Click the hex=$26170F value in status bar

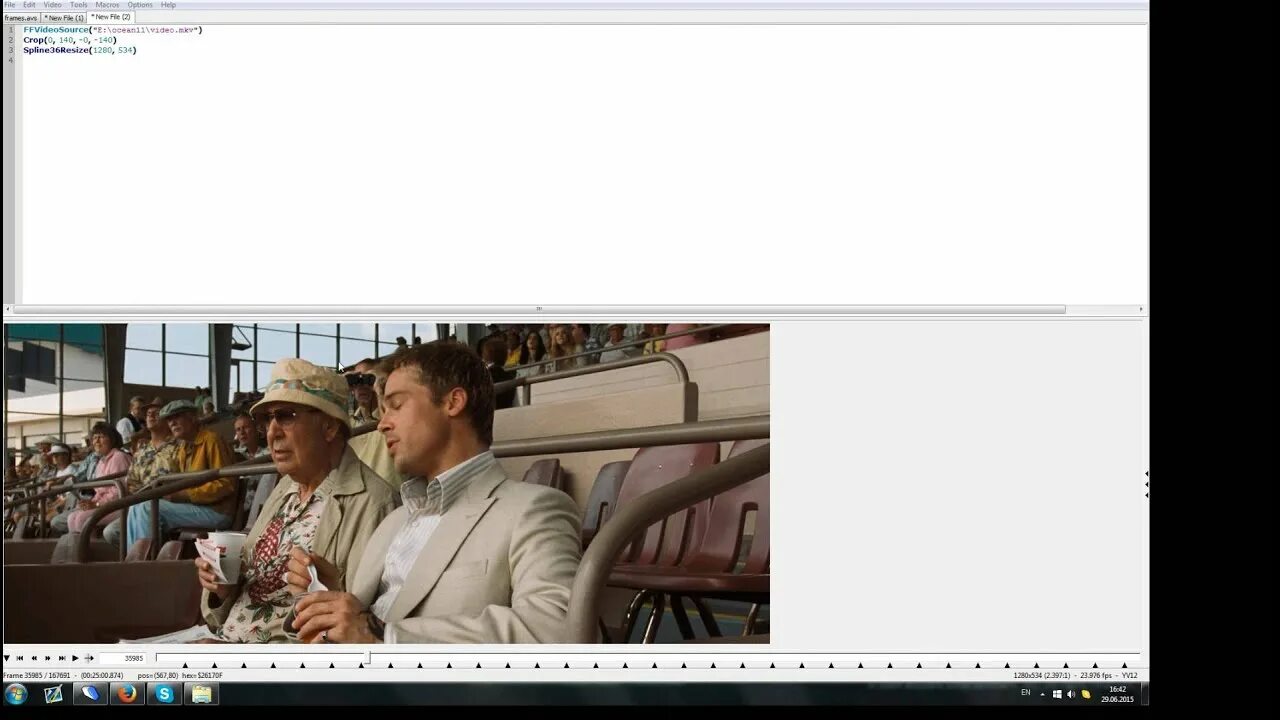(202, 676)
